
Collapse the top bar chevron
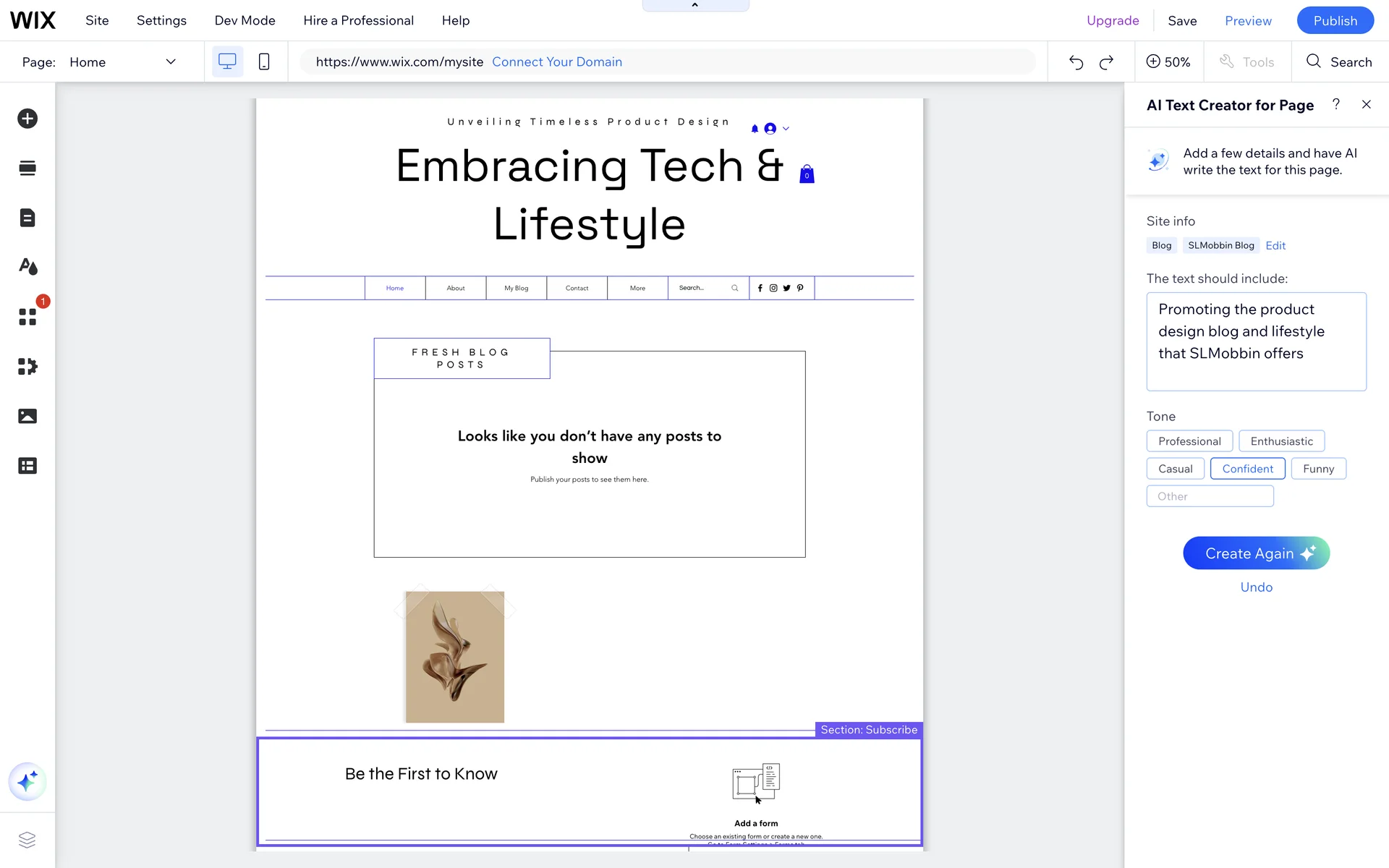point(694,5)
